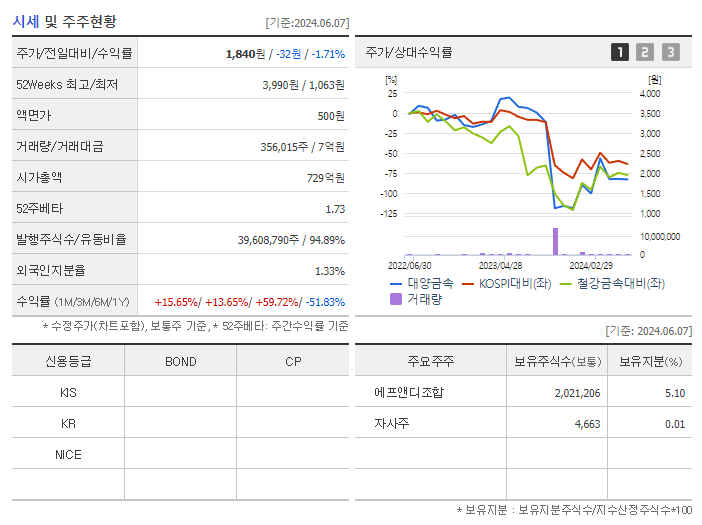702x525 pixels.
Task: Click the stock price 1,840원 value
Action: coord(245,54)
